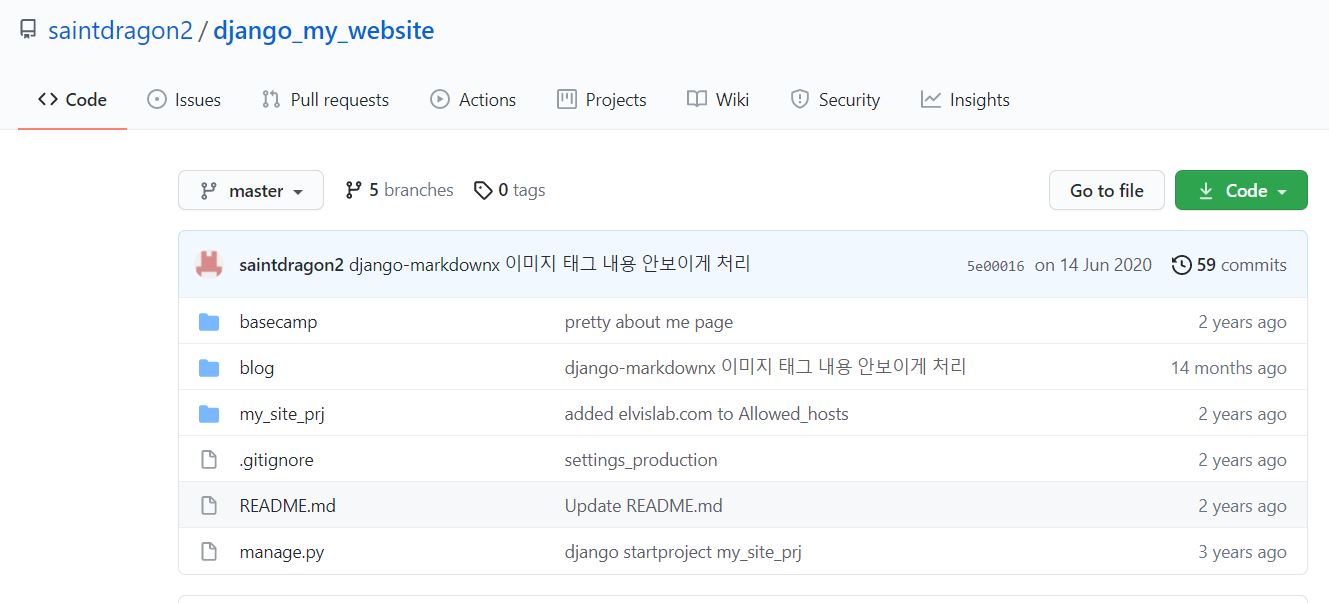The image size is (1329, 603).
Task: Open the Wiki tab
Action: [x=718, y=100]
